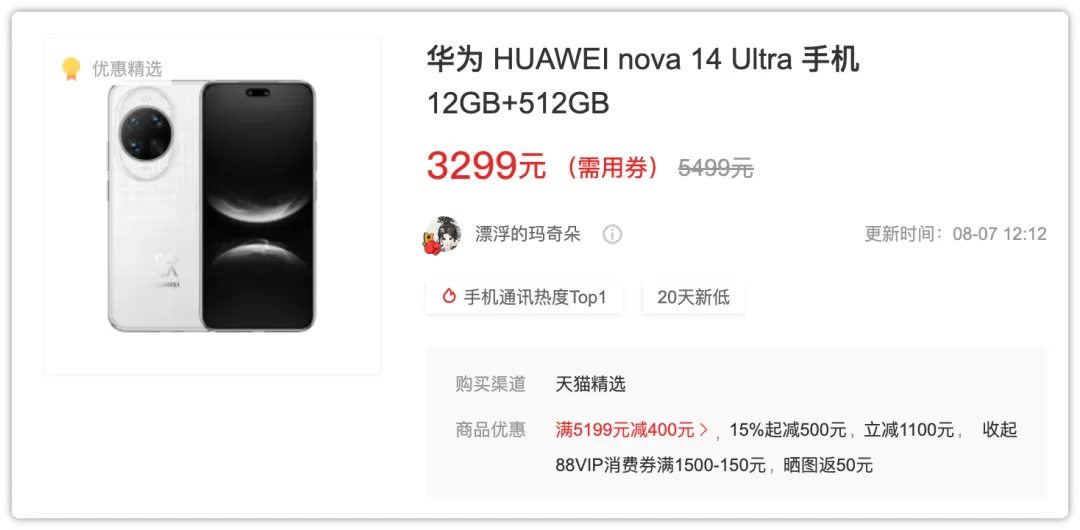Viewport: 1080px width, 530px height.
Task: Click the info icon beside the username
Action: point(612,234)
